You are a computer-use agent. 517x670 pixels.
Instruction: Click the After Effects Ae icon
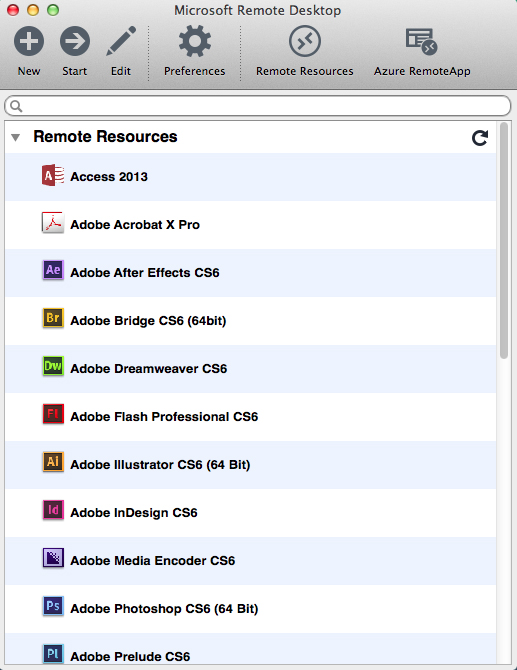point(53,270)
